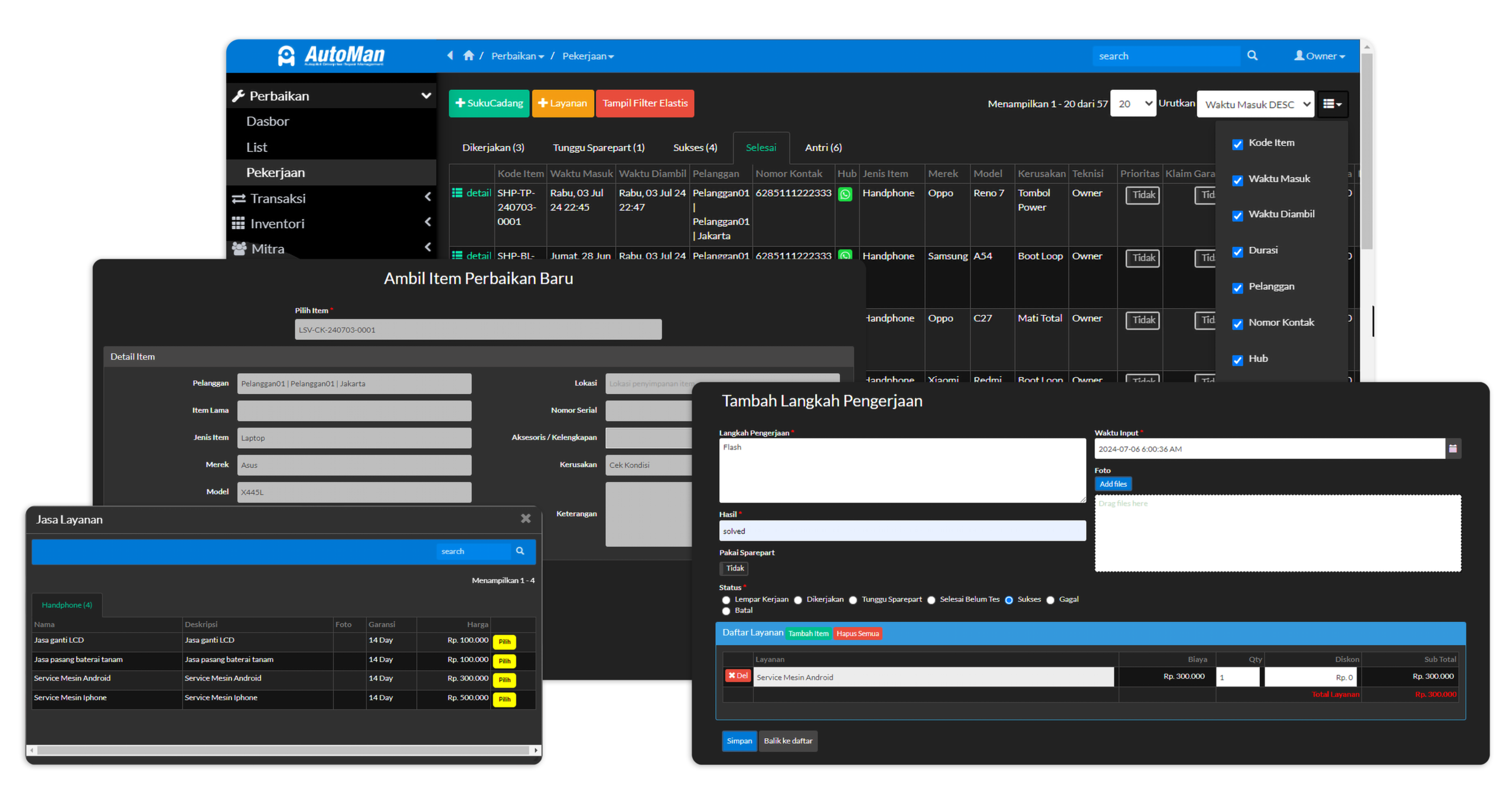Click the Simpan button
This screenshot has height=789, width=1512.
[739, 741]
